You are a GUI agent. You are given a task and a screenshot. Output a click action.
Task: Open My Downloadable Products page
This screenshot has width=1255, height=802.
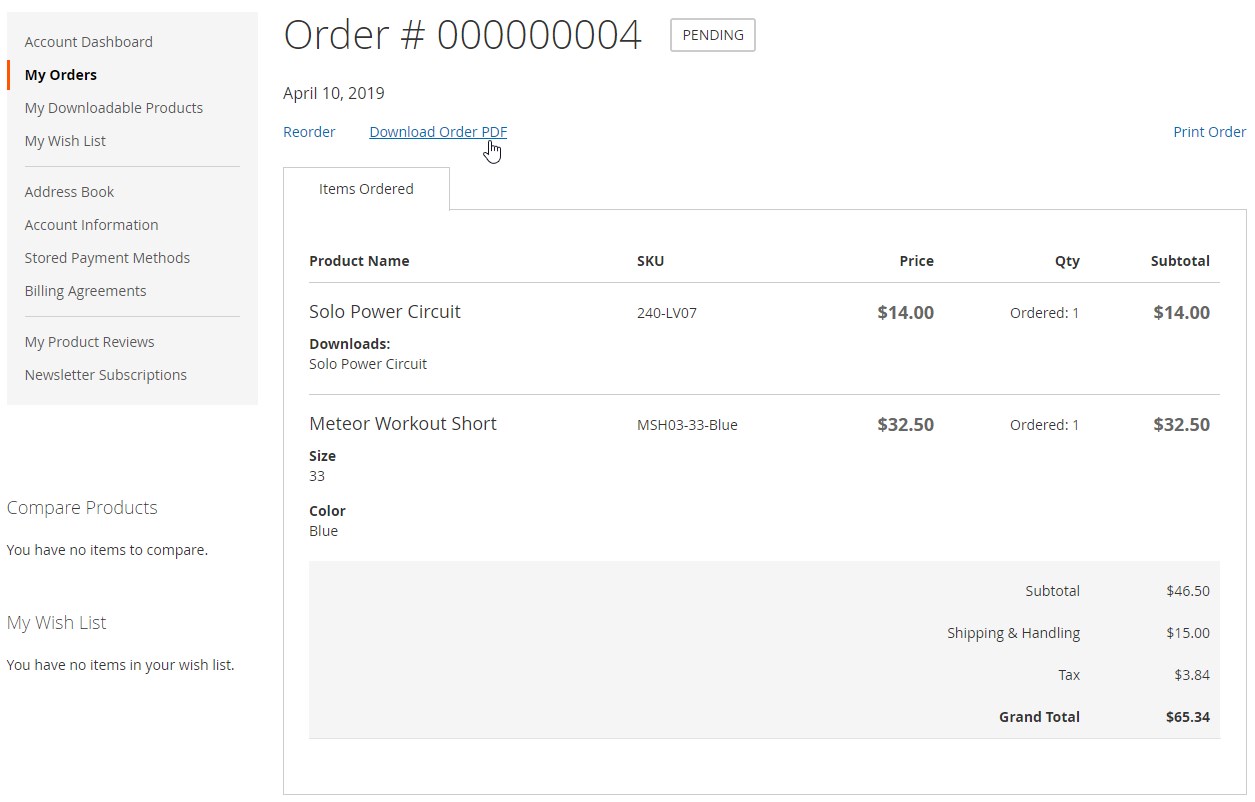click(x=114, y=108)
